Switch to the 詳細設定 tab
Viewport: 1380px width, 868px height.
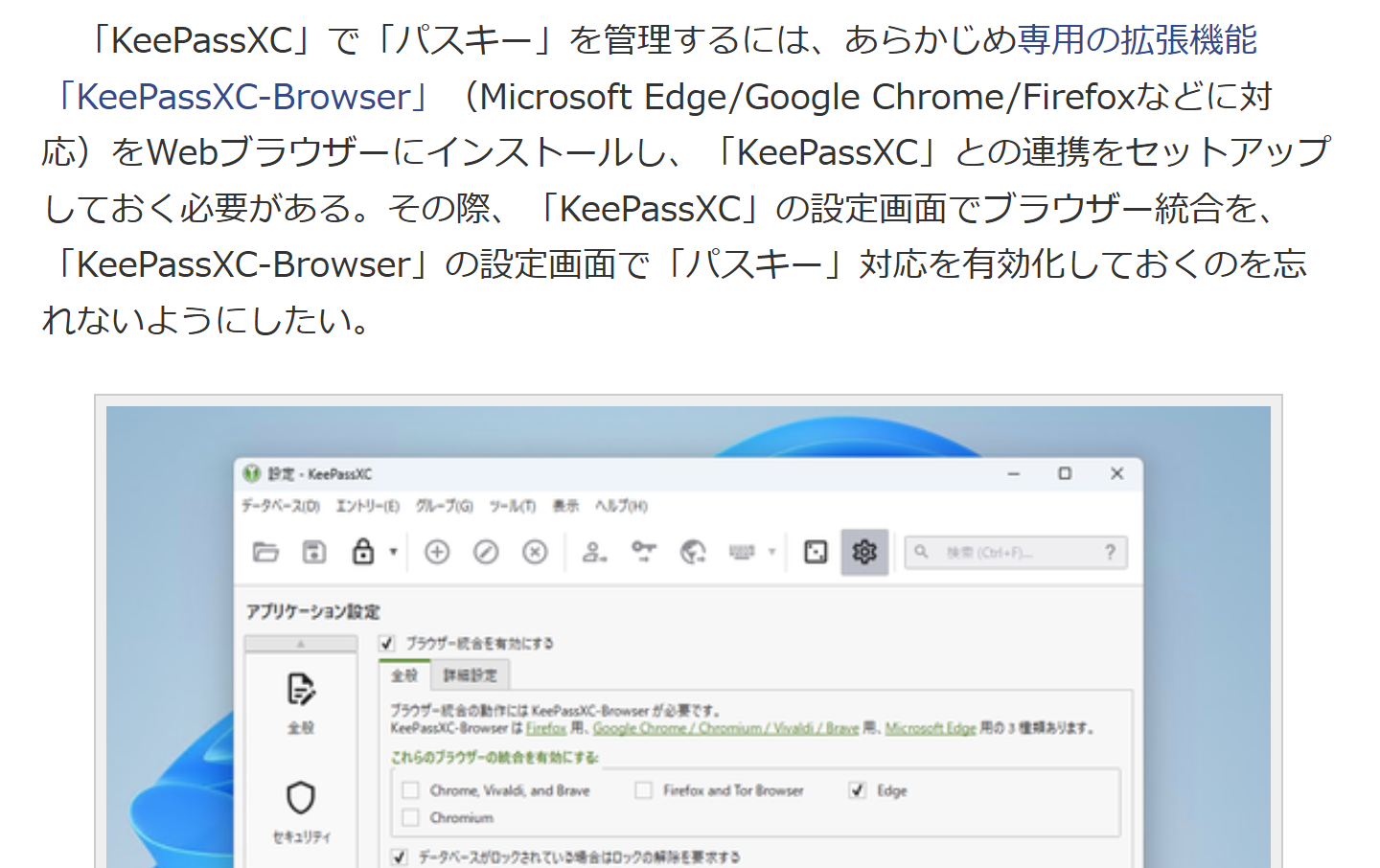pos(470,675)
